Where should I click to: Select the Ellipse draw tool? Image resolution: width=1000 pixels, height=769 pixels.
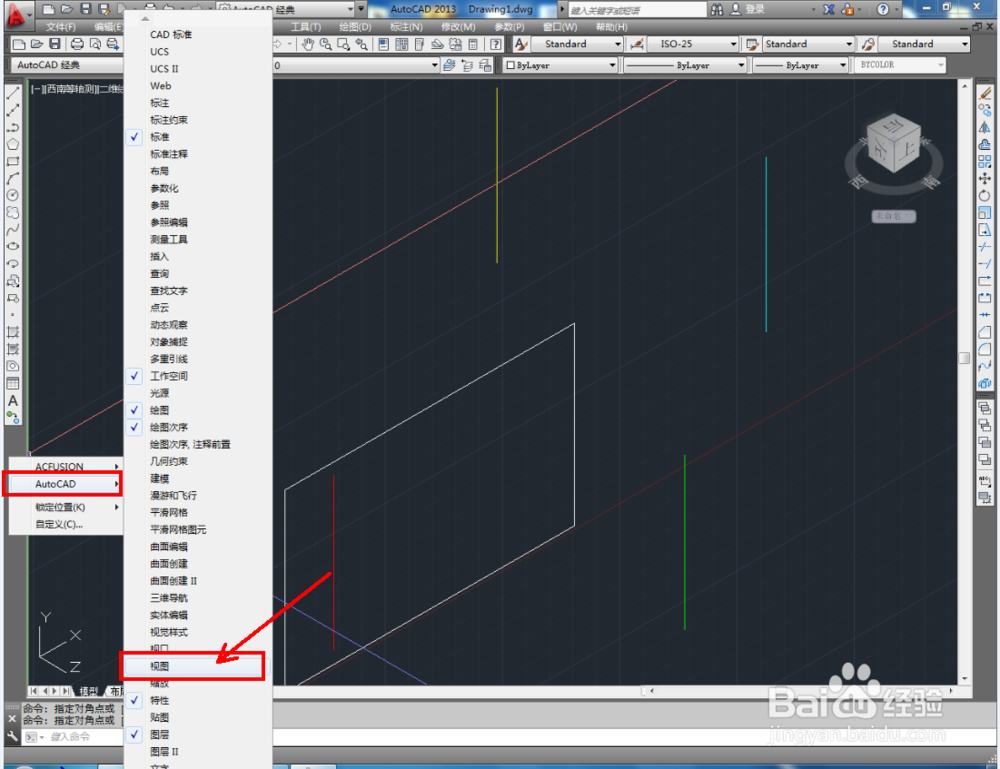coord(13,247)
